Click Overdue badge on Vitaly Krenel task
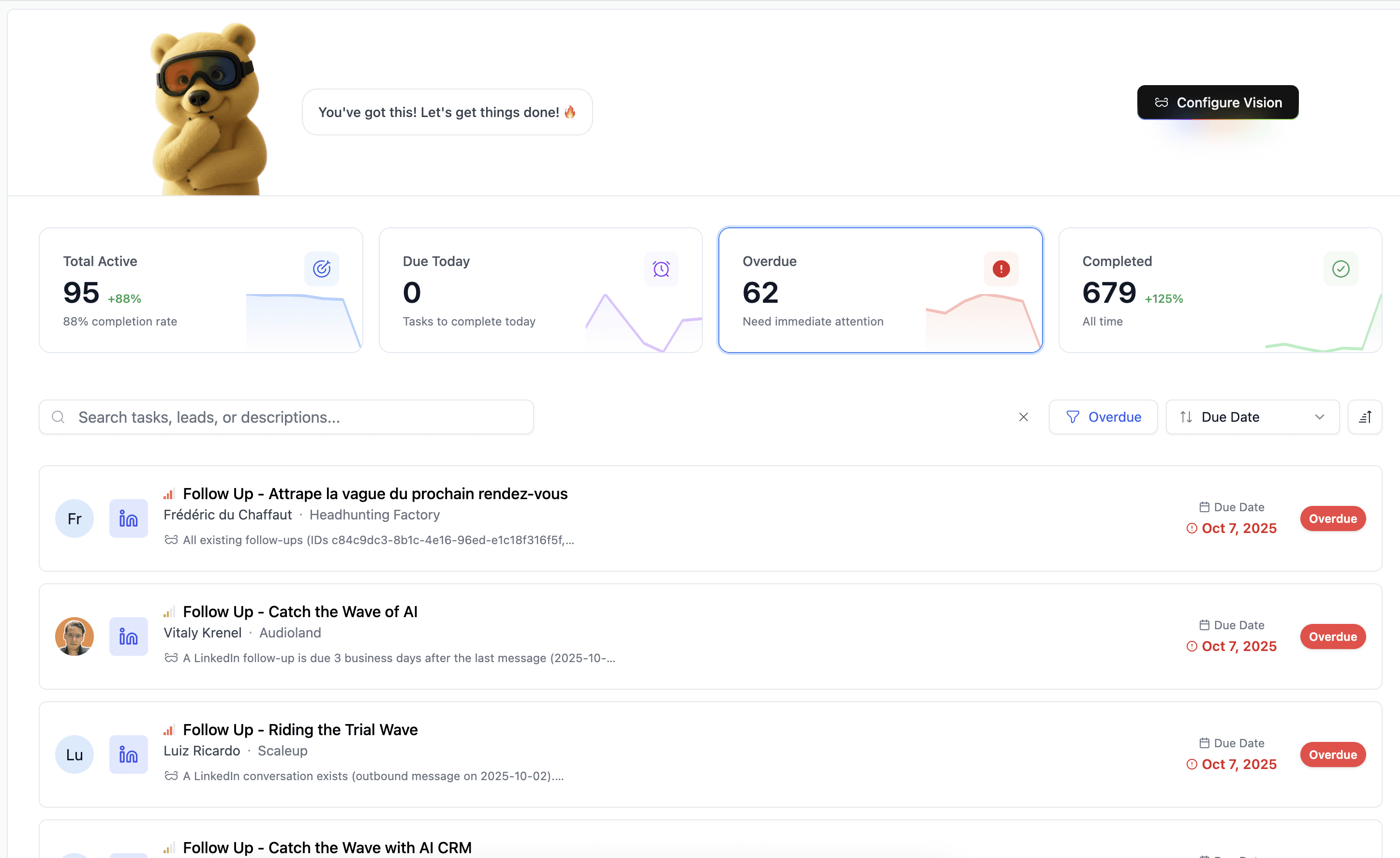Viewport: 1400px width, 858px height. pos(1333,636)
